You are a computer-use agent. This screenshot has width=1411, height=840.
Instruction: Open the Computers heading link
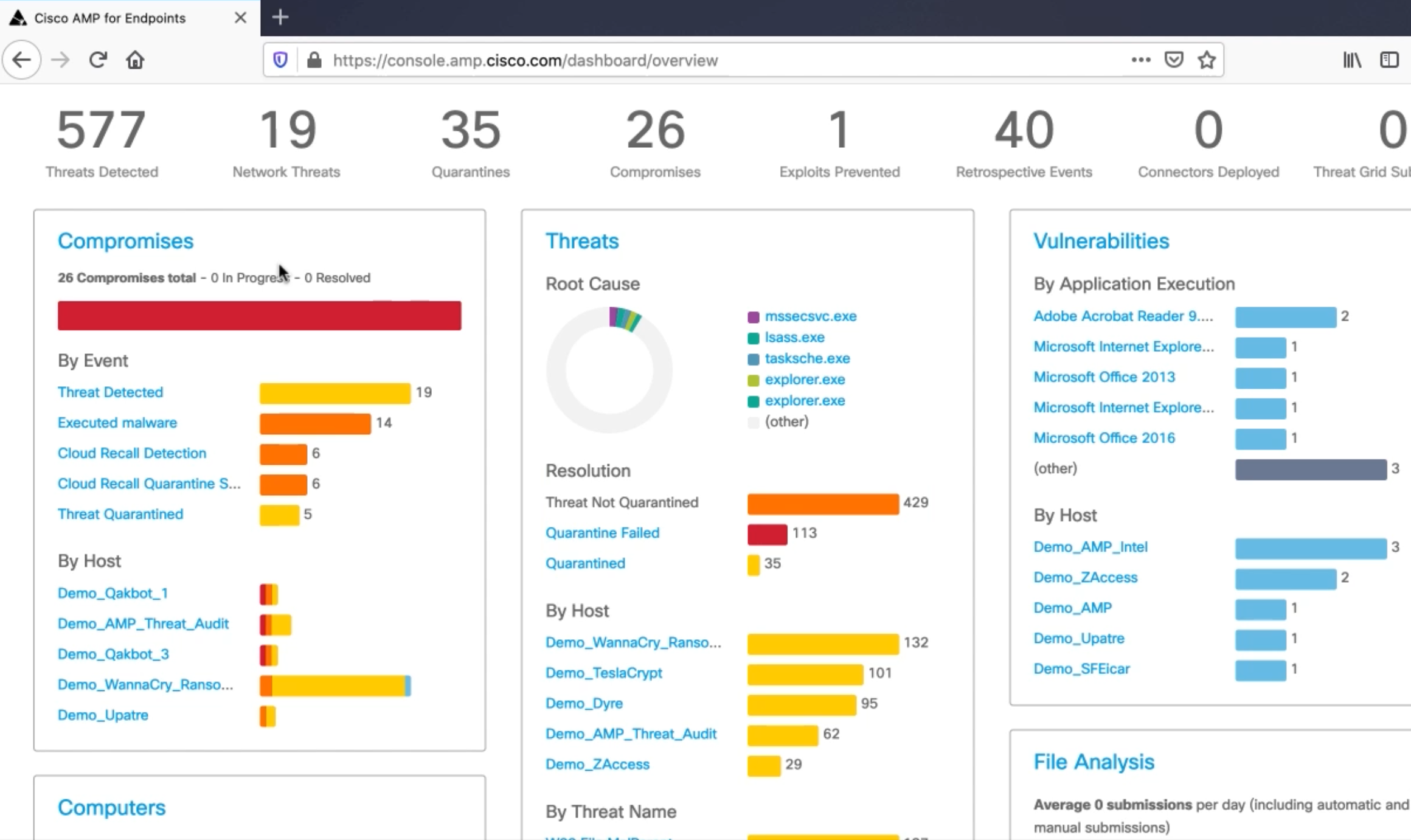pyautogui.click(x=111, y=807)
